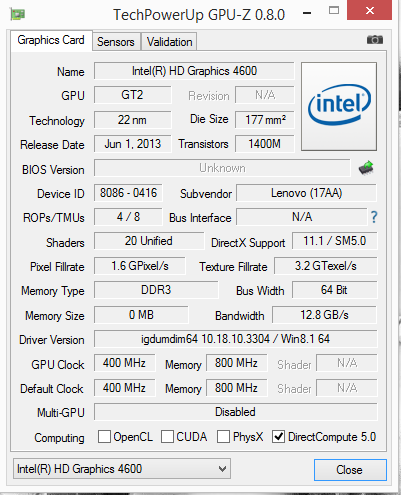The height and width of the screenshot is (495, 401).
Task: Click the Device ID field 8086 - 0416
Action: (128, 193)
